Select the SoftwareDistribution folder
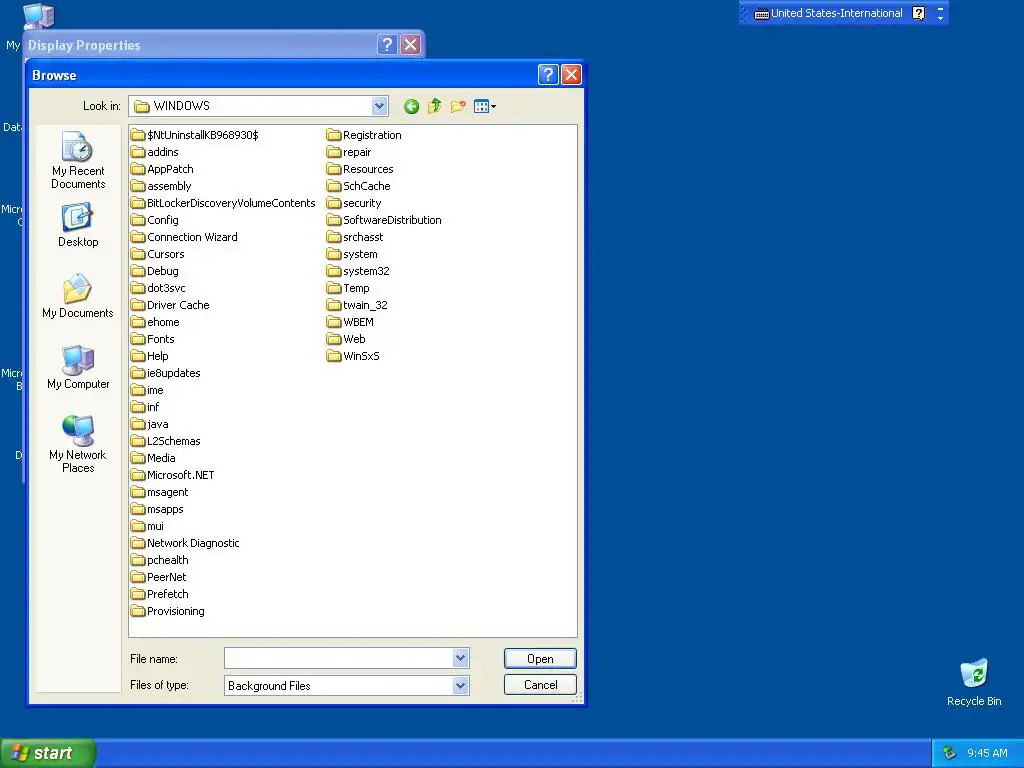Viewport: 1024px width, 768px height. (x=385, y=220)
